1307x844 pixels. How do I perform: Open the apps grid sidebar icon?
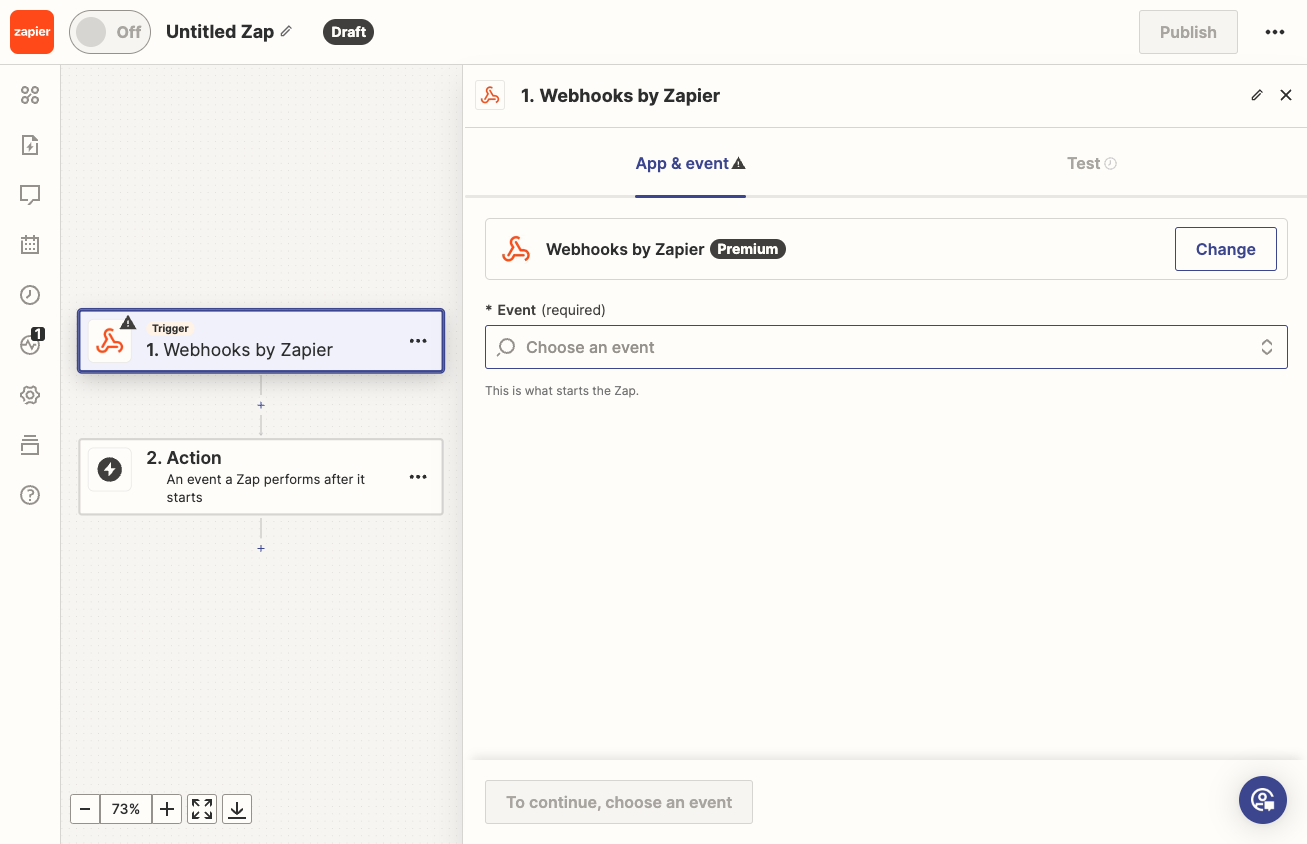[30, 95]
